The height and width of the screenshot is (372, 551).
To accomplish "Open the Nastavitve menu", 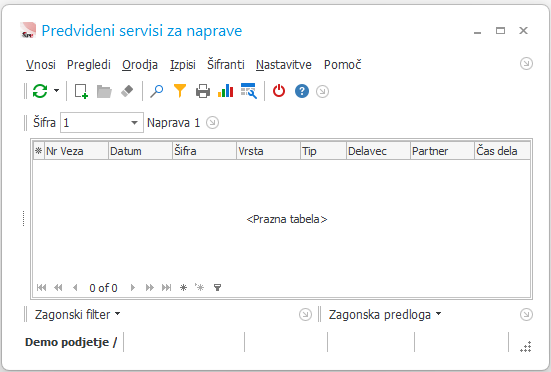I will tap(284, 65).
